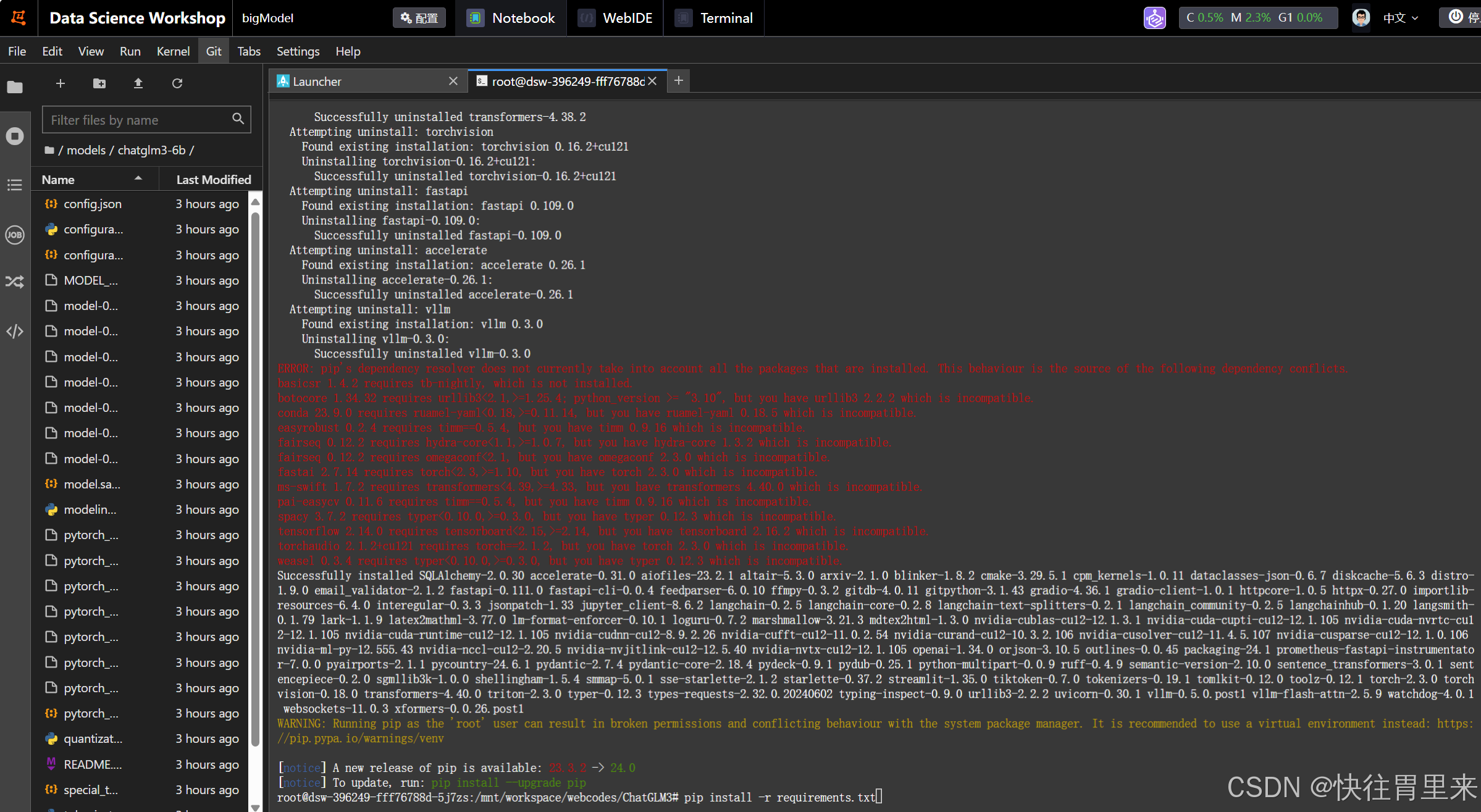Open the file browser sidebar folder icon
The height and width of the screenshot is (812, 1481).
pos(15,87)
